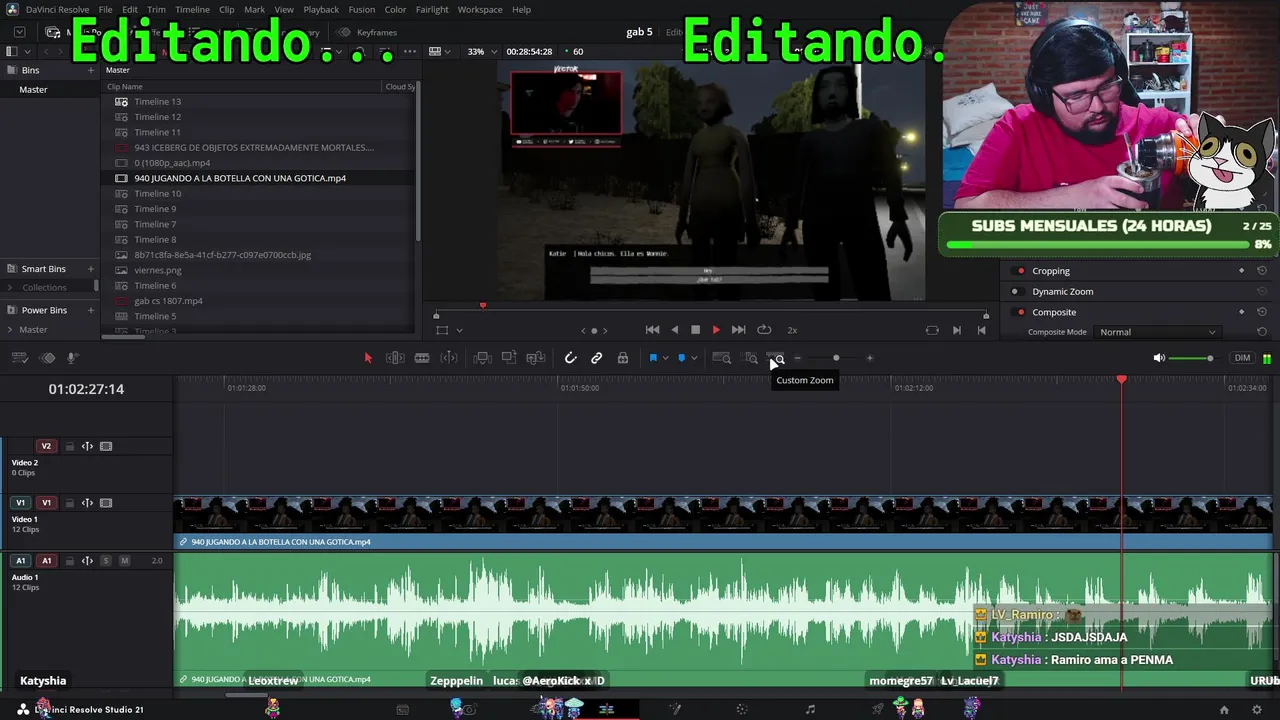Add a new Smart Bin

pyautogui.click(x=91, y=269)
